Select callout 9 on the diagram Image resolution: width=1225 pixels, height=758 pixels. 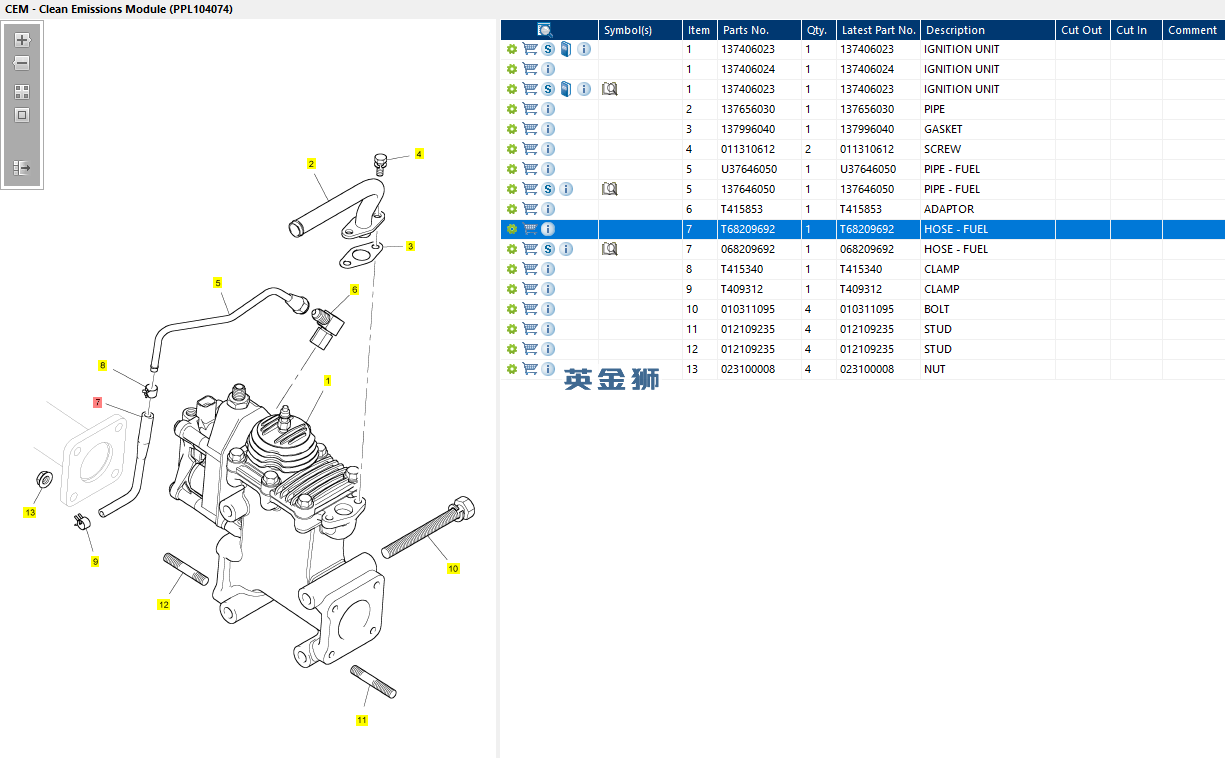click(95, 561)
